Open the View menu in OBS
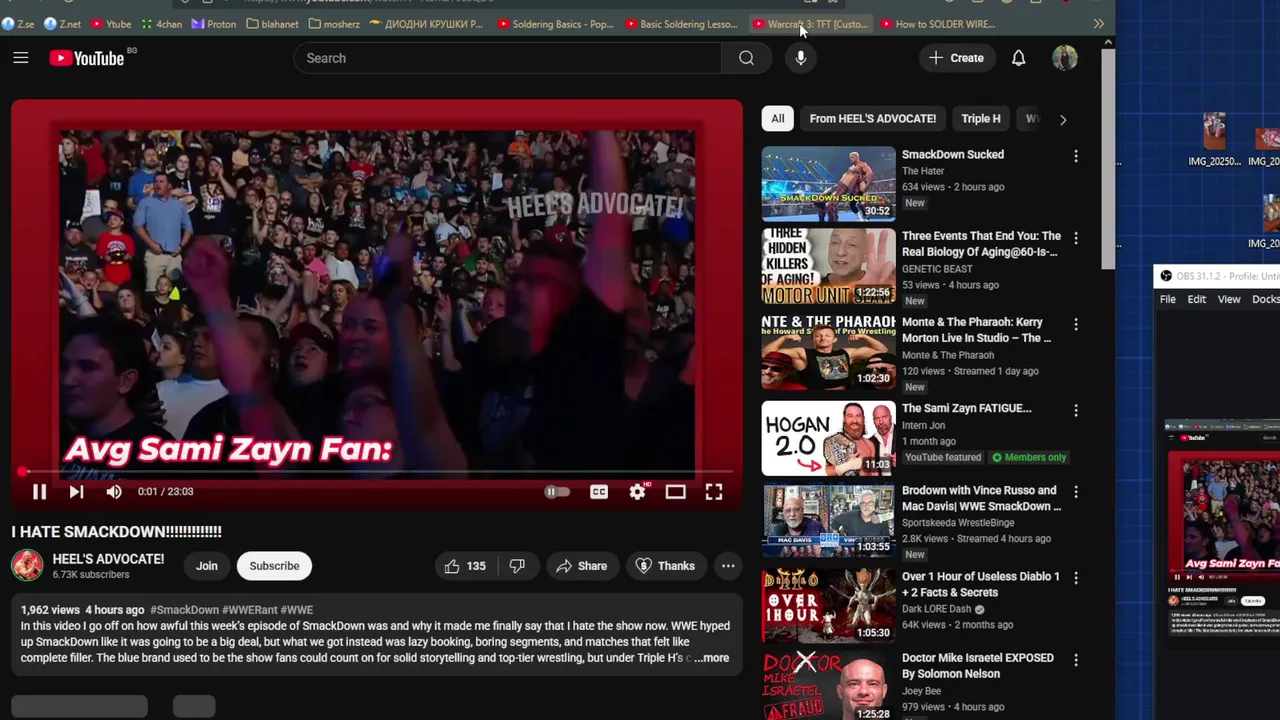Screen dimensions: 1280x720 [1229, 299]
